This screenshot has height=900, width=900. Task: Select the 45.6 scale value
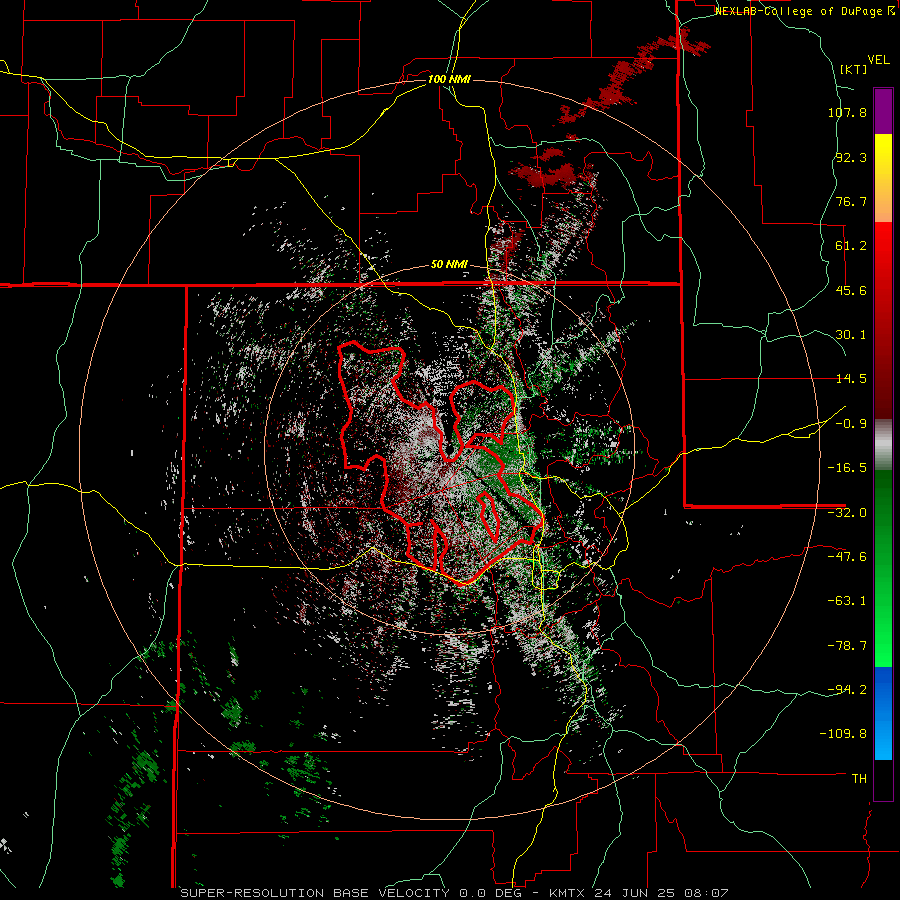pyautogui.click(x=851, y=290)
